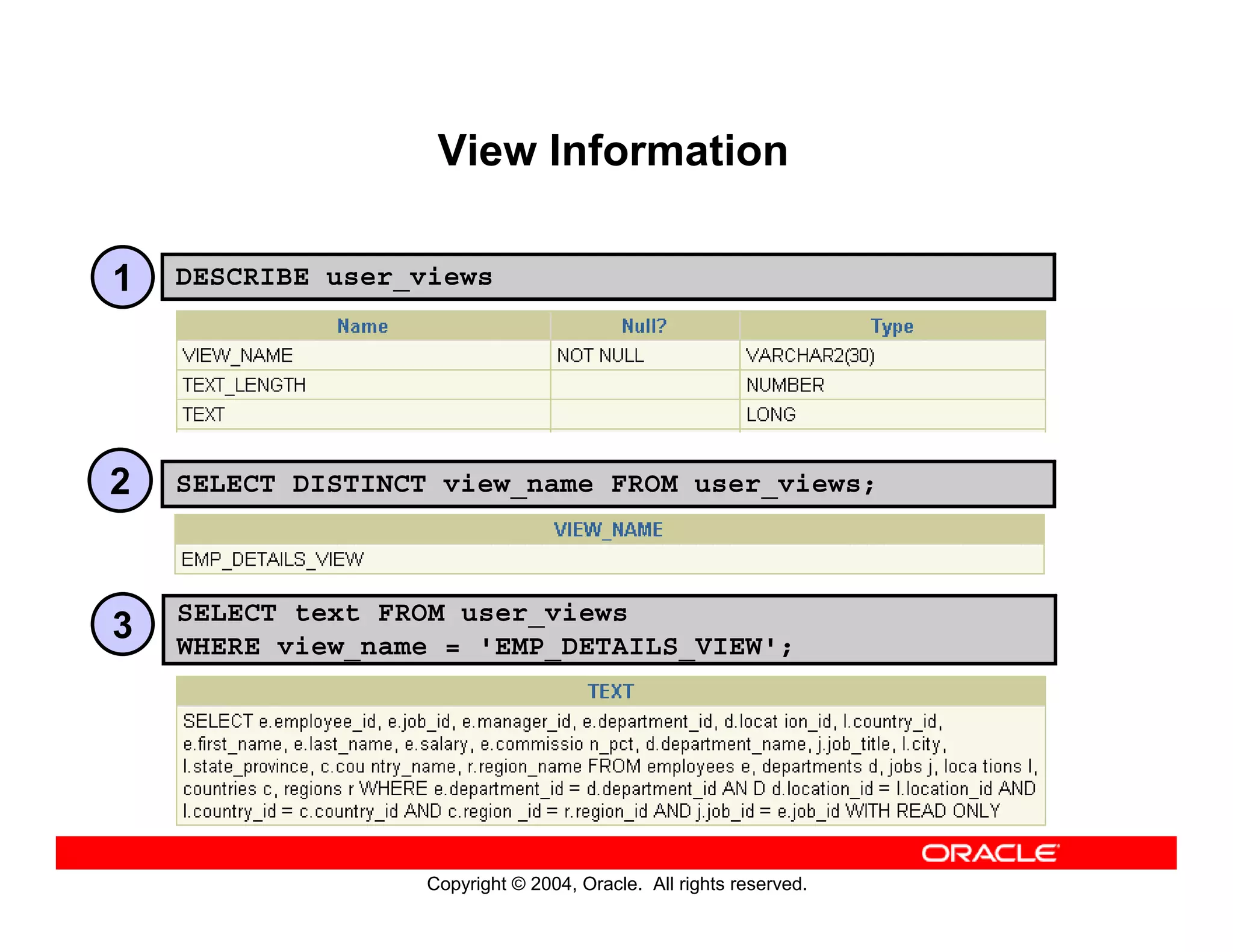Select the 'EMP_DETAILS_VIEW' result row
Screen dimensions: 1233x952
(x=609, y=559)
